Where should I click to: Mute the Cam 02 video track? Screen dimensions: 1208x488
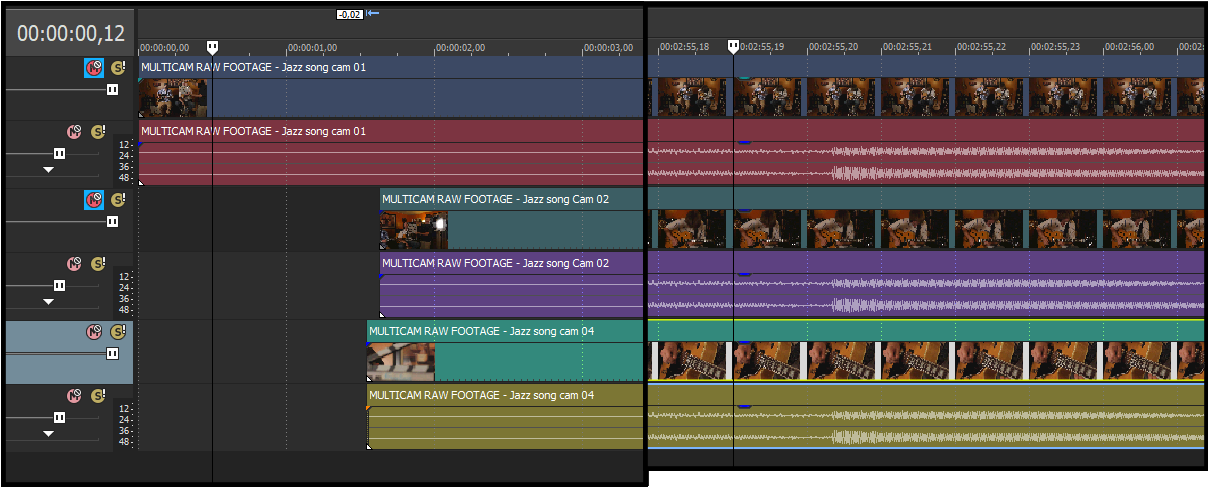(93, 200)
